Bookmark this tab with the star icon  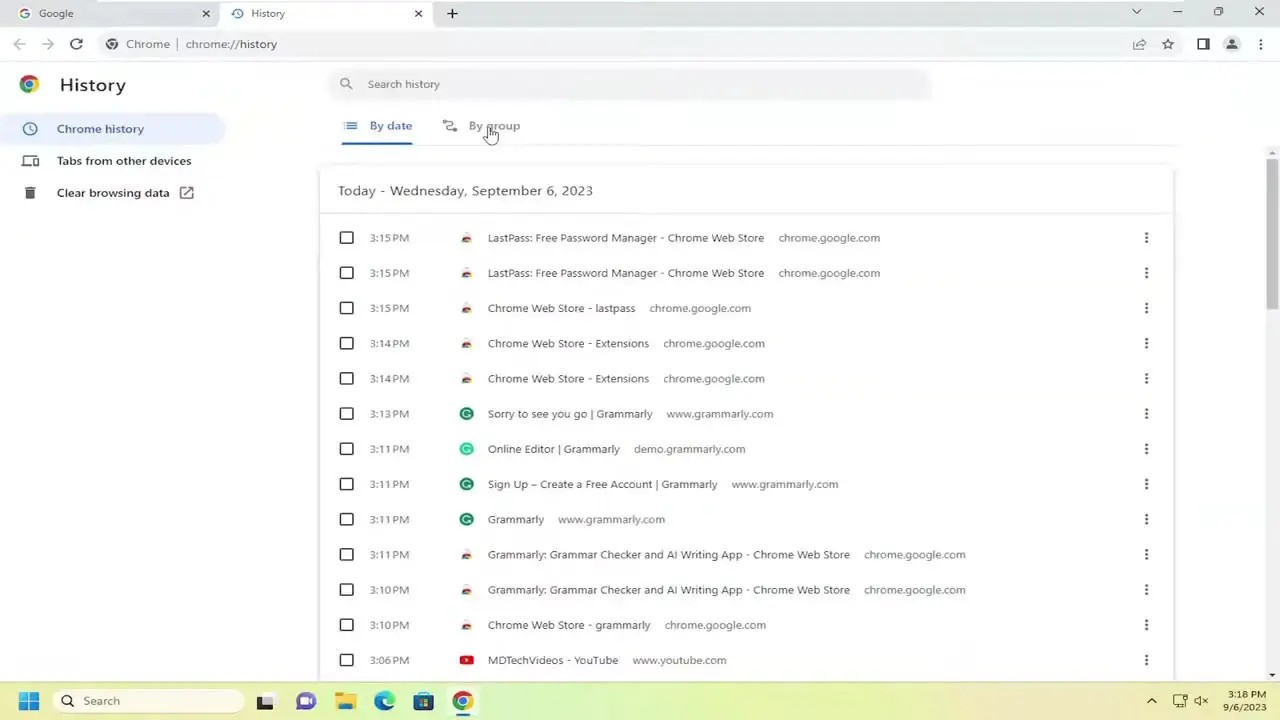pos(1168,44)
